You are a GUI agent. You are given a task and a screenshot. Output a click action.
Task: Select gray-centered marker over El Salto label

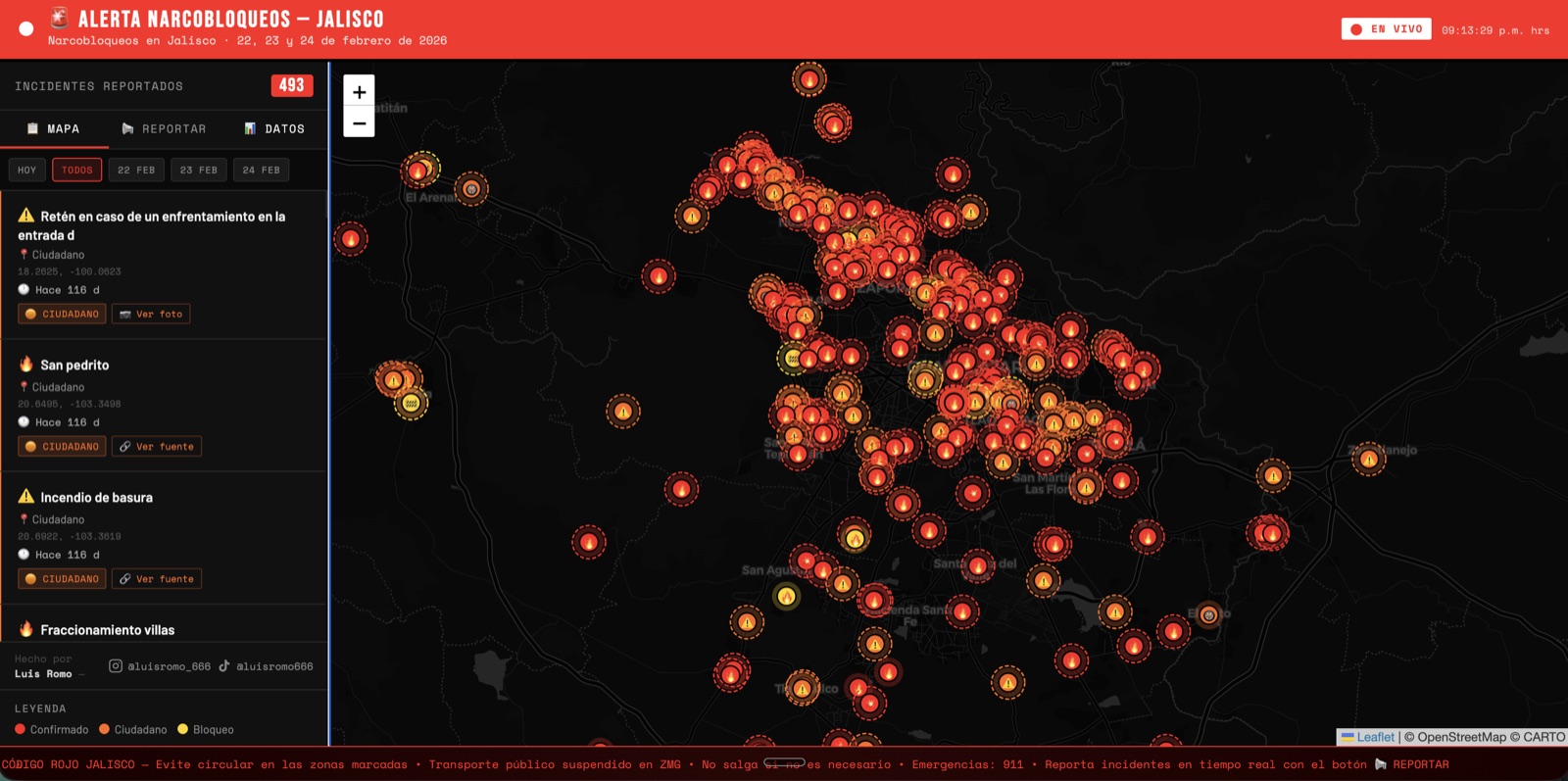(1209, 614)
